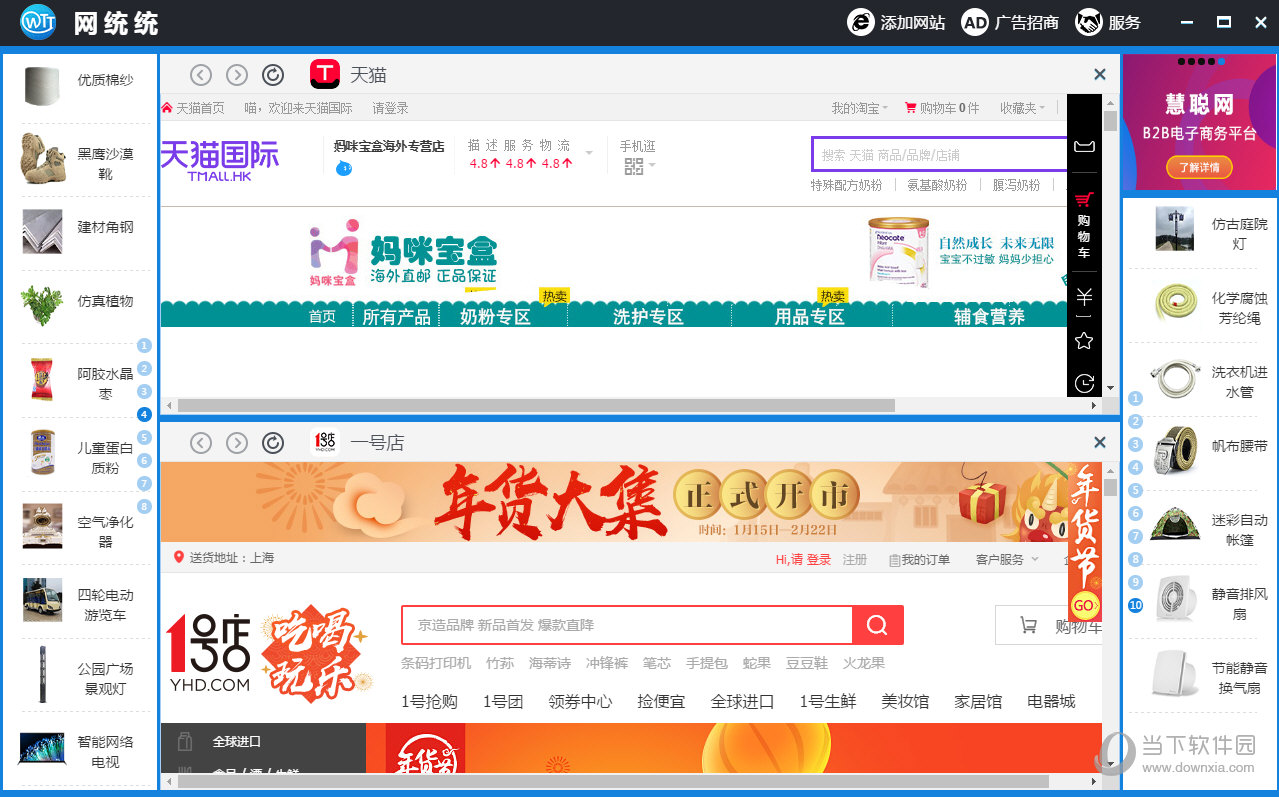1279x797 pixels.
Task: Open the 公园广场景观灯 product item
Action: (80, 674)
